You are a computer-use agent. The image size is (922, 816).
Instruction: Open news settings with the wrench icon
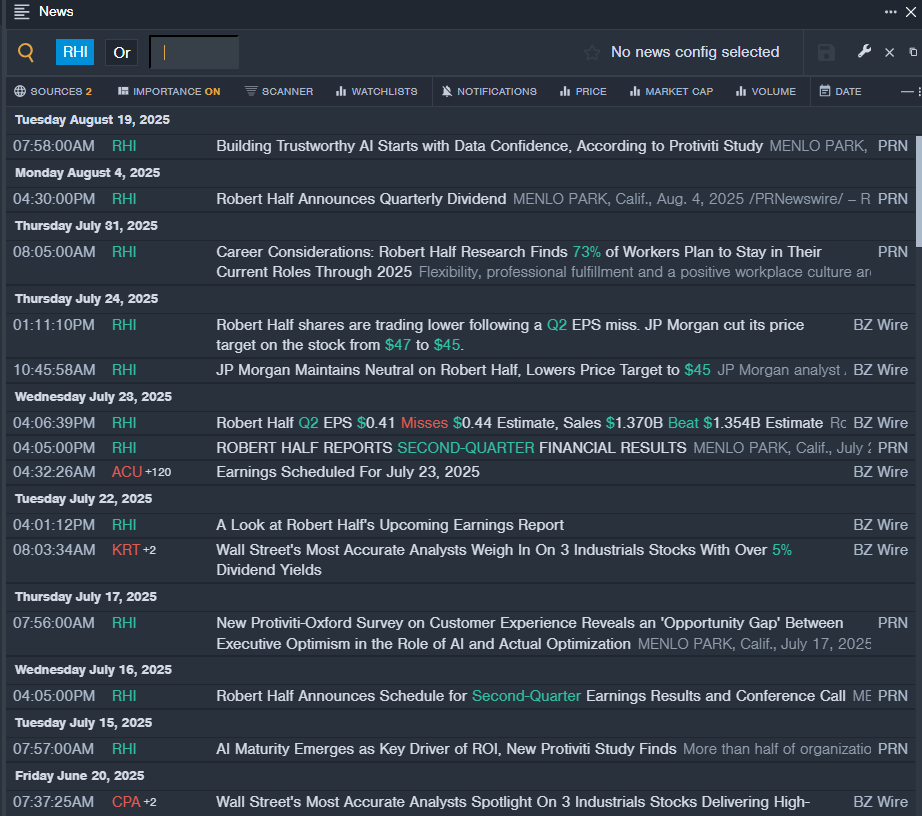[864, 52]
